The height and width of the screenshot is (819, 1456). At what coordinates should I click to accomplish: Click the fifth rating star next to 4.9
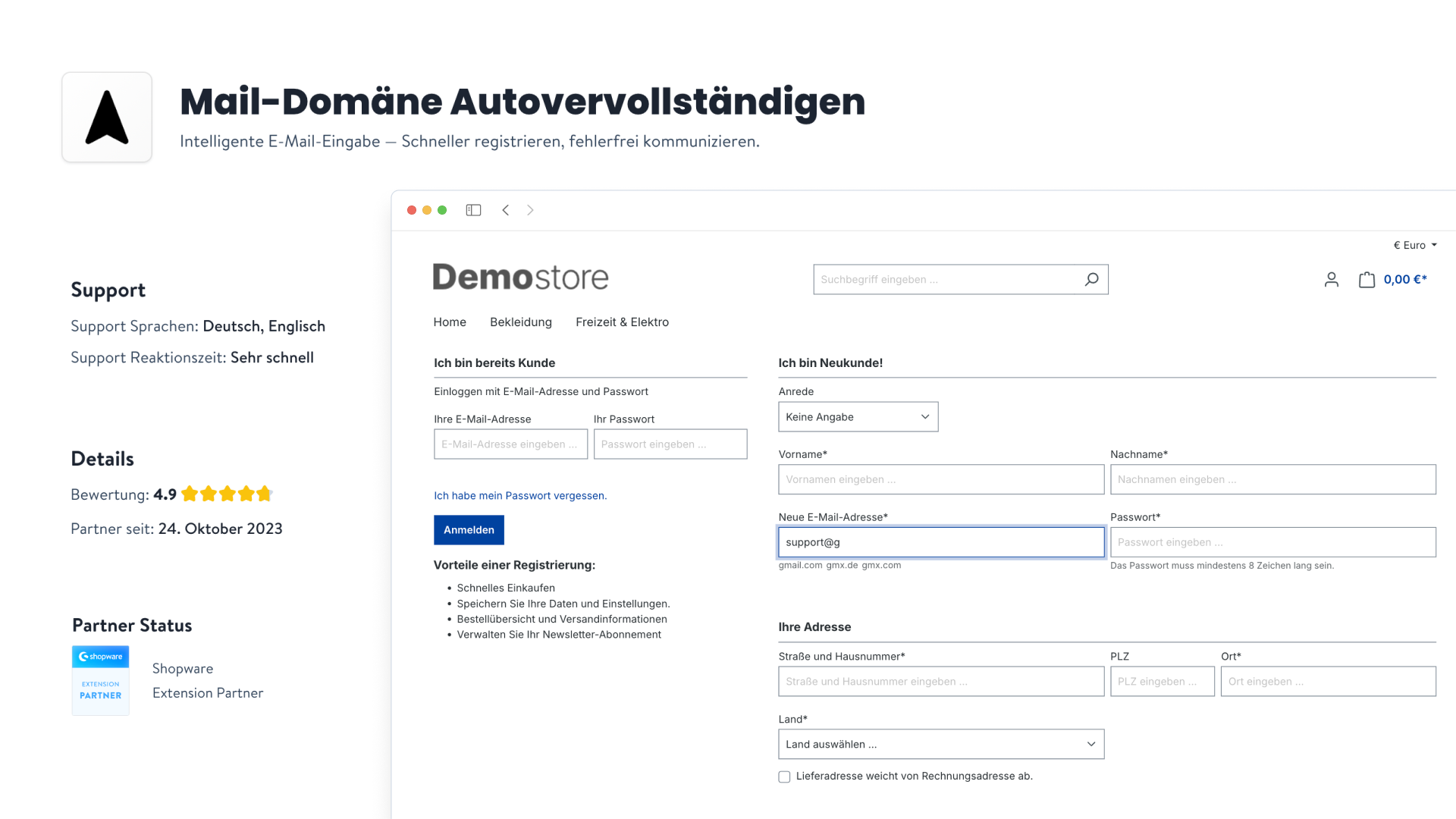pos(264,494)
